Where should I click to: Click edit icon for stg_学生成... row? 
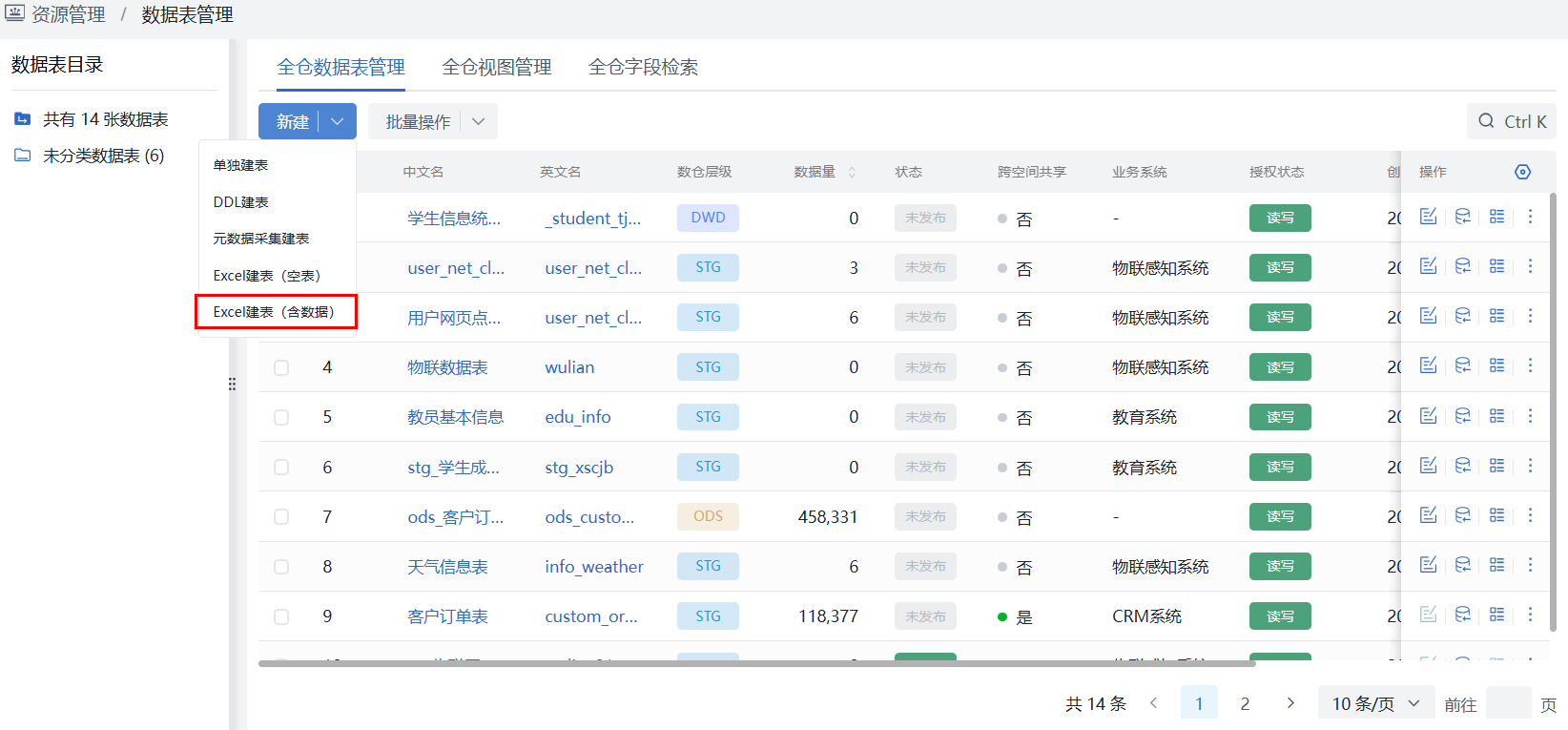click(x=1428, y=466)
